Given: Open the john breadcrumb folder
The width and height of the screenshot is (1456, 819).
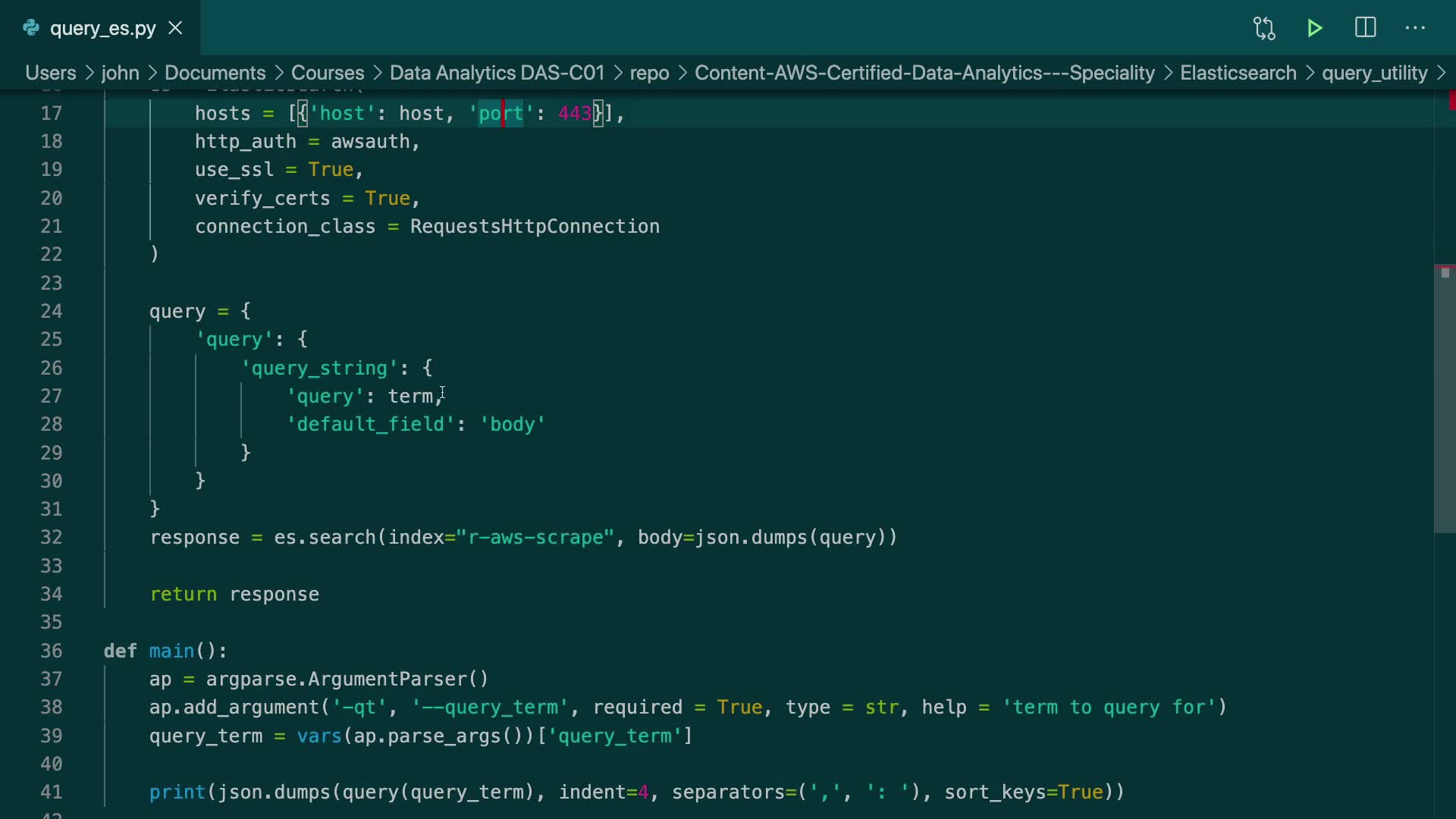Looking at the screenshot, I should [120, 73].
